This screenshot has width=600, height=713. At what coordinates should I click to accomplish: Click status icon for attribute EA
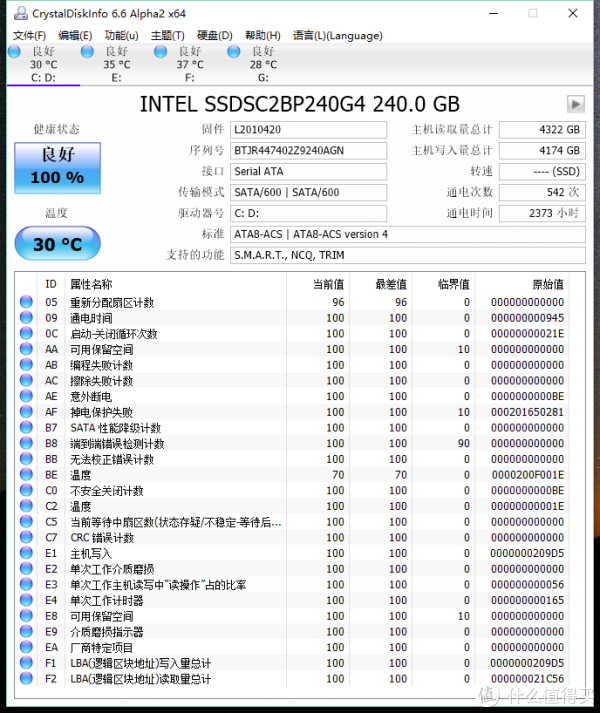point(26,647)
